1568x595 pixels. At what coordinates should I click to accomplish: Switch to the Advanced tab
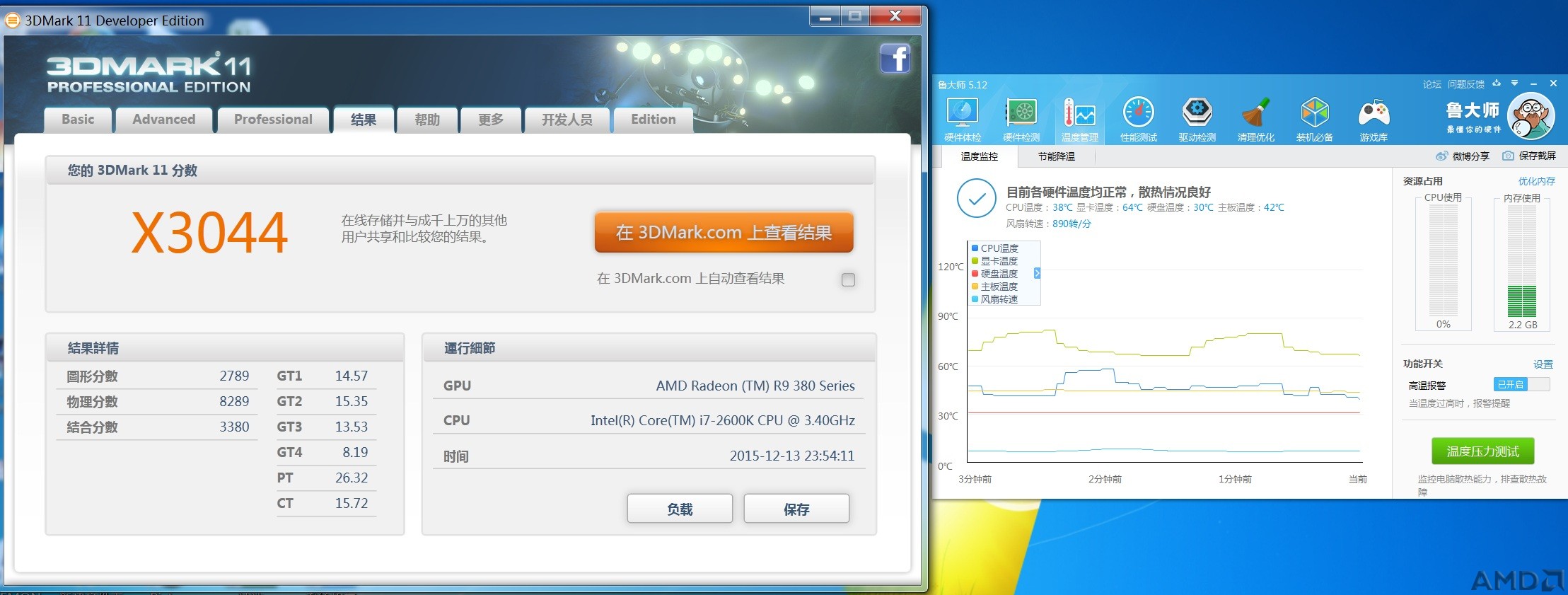click(164, 120)
